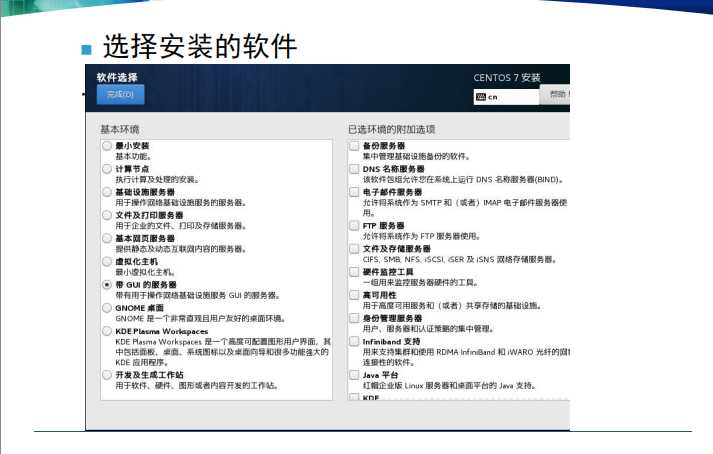The height and width of the screenshot is (454, 713).
Task: Check the Java 平台 checkbox
Action: click(354, 375)
